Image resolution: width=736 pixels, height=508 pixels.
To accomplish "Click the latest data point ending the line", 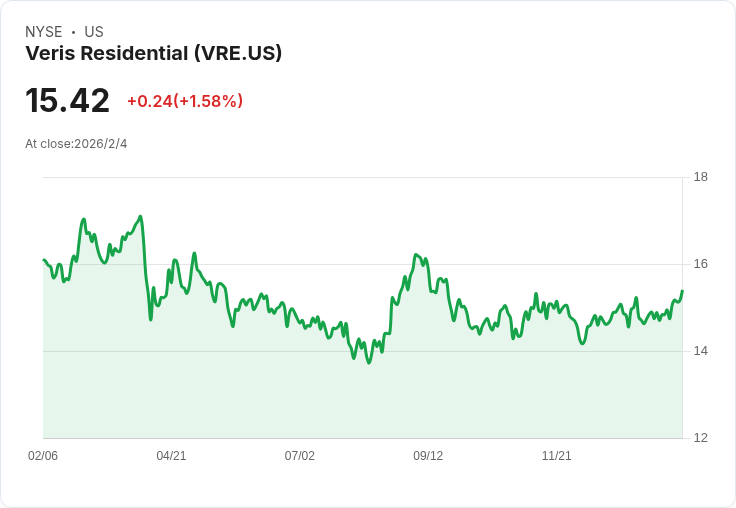I will [x=682, y=291].
